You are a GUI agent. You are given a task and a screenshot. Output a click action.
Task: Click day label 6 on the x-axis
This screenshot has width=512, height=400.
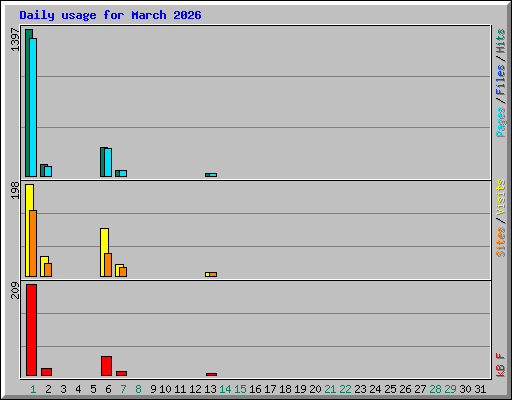[108, 389]
